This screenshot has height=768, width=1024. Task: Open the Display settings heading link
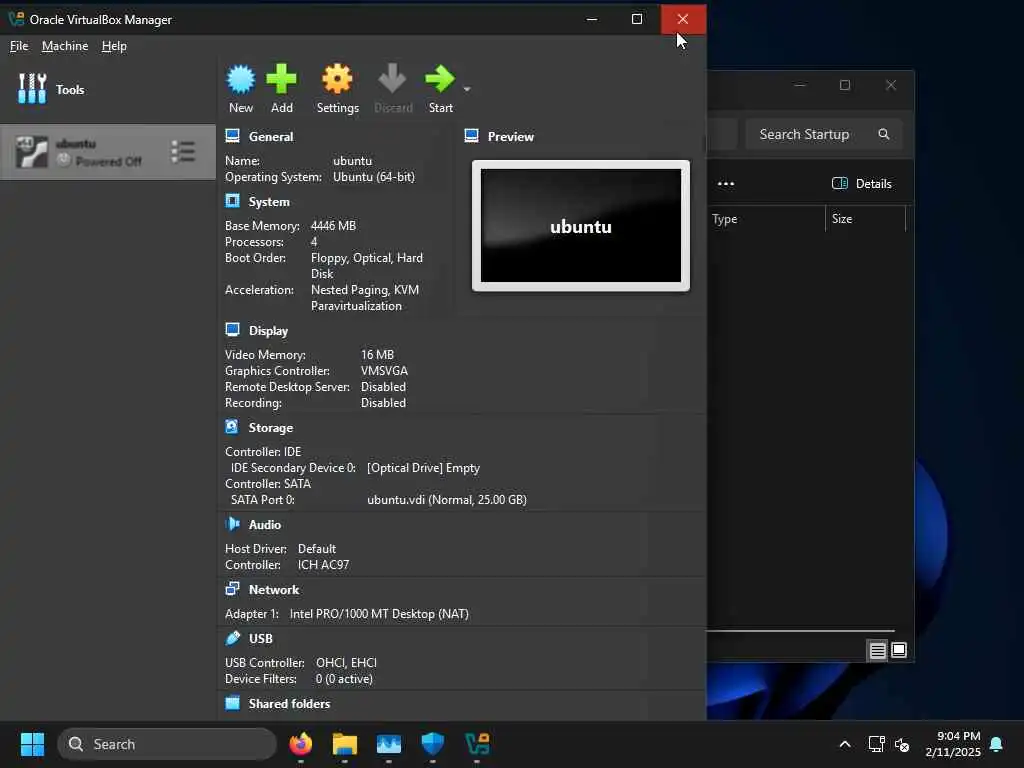coord(268,330)
